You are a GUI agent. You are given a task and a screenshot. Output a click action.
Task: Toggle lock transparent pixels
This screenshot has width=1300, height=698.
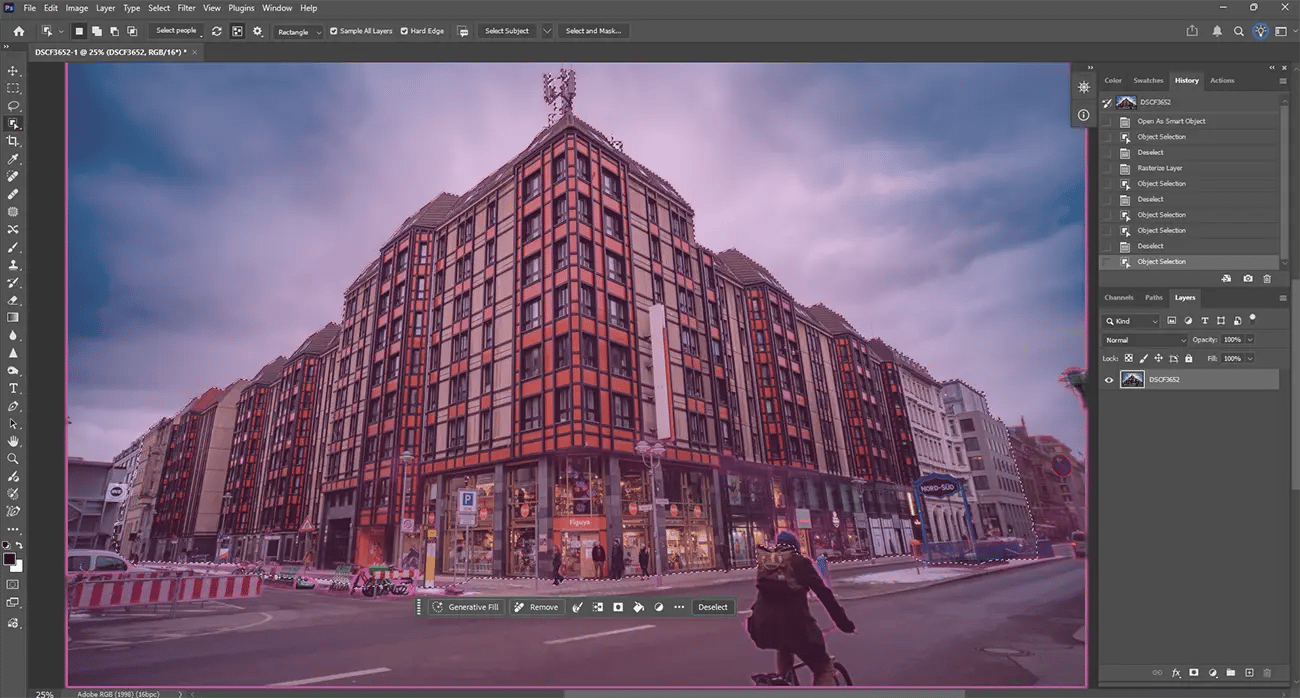1128,358
